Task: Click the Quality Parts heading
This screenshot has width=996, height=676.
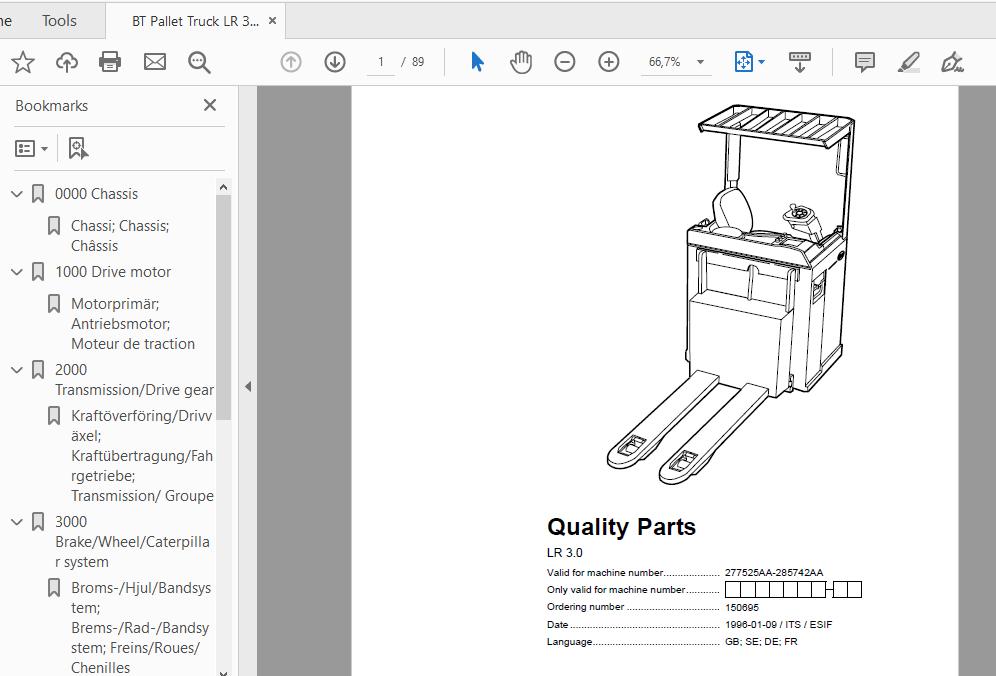Action: click(621, 527)
